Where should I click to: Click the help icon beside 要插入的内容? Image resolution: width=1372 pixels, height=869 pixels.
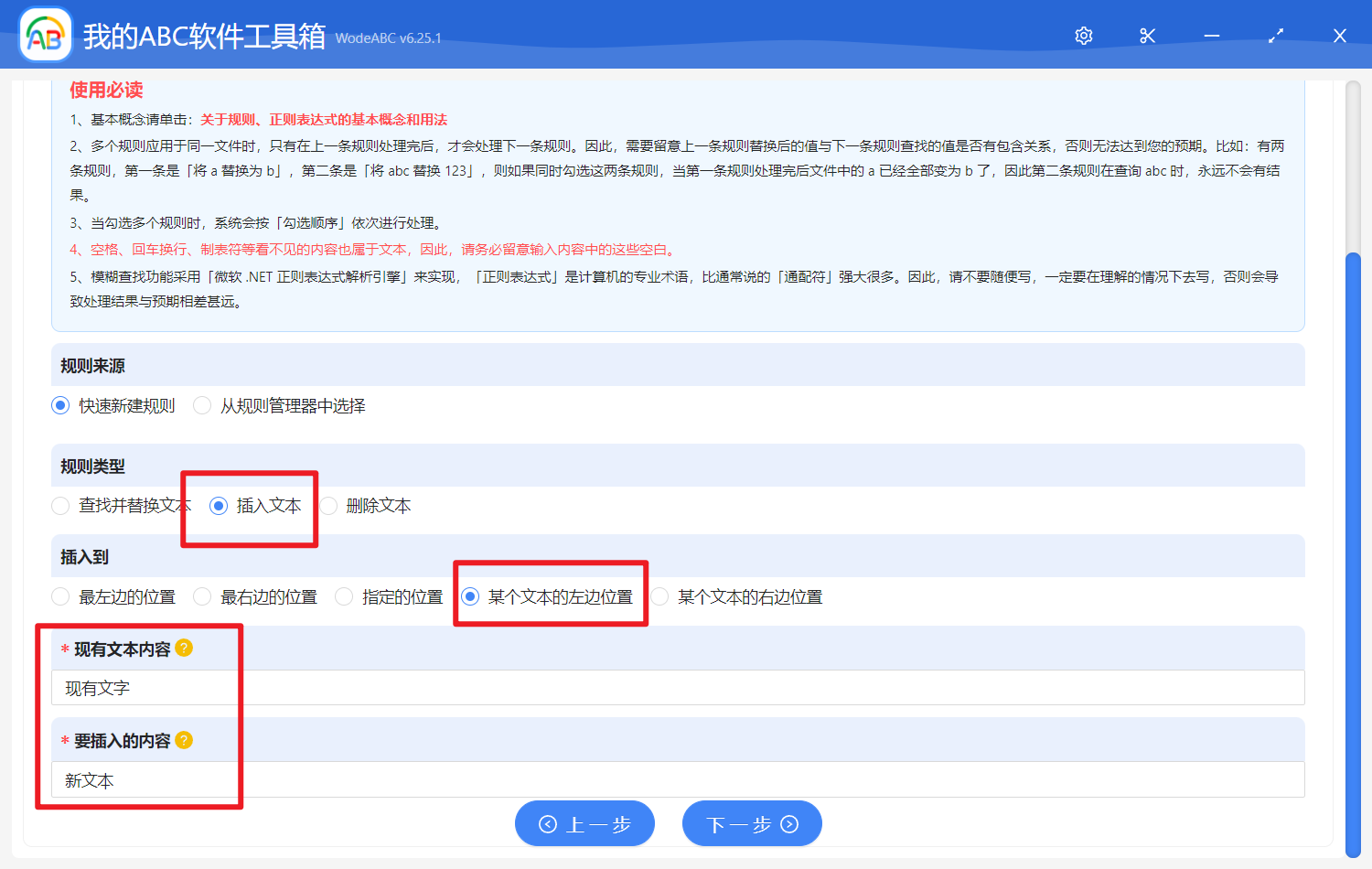pos(184,739)
